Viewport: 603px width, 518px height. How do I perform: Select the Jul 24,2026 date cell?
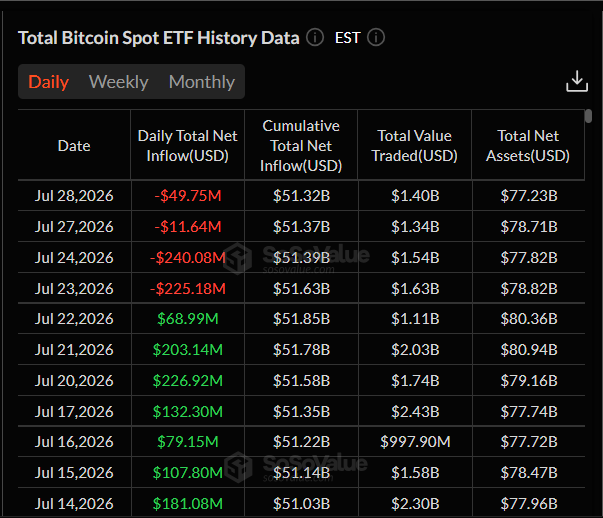pos(74,258)
